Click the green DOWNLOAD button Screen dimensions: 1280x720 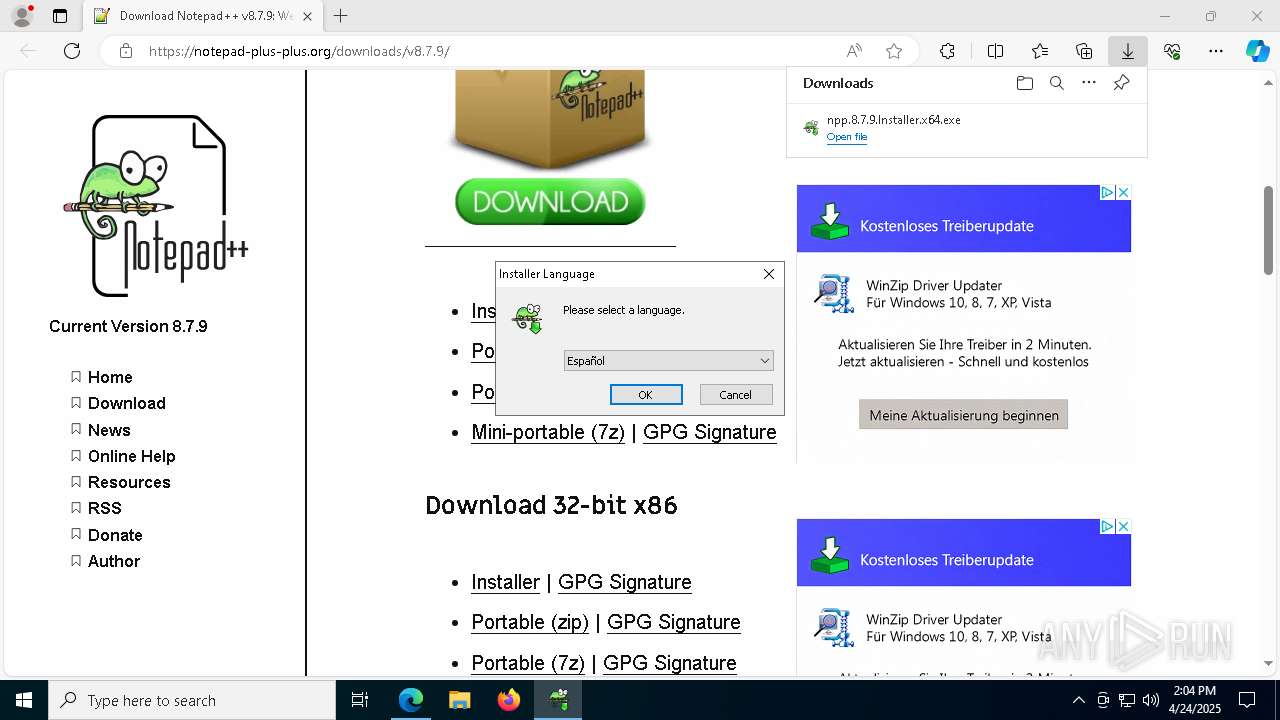550,202
